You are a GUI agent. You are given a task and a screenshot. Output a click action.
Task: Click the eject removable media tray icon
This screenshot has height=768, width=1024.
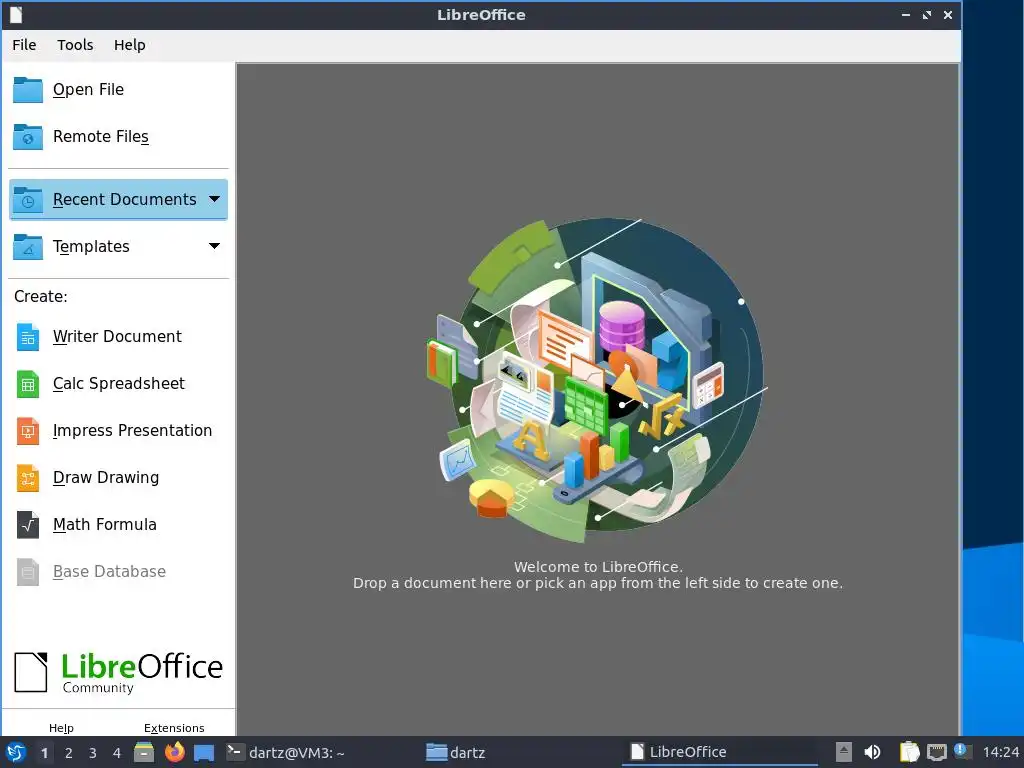(844, 752)
